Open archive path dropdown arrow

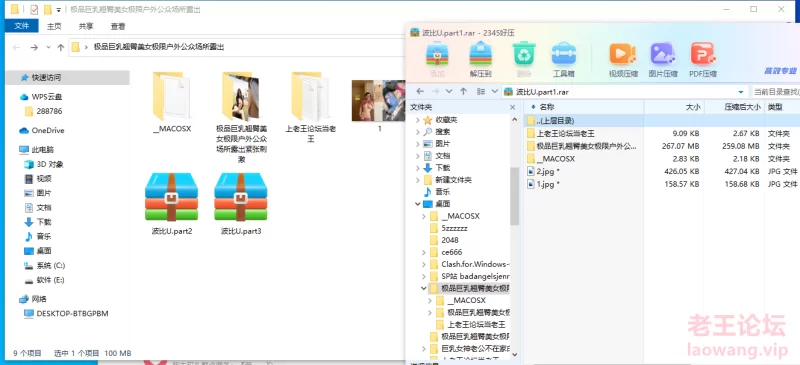[x=741, y=92]
